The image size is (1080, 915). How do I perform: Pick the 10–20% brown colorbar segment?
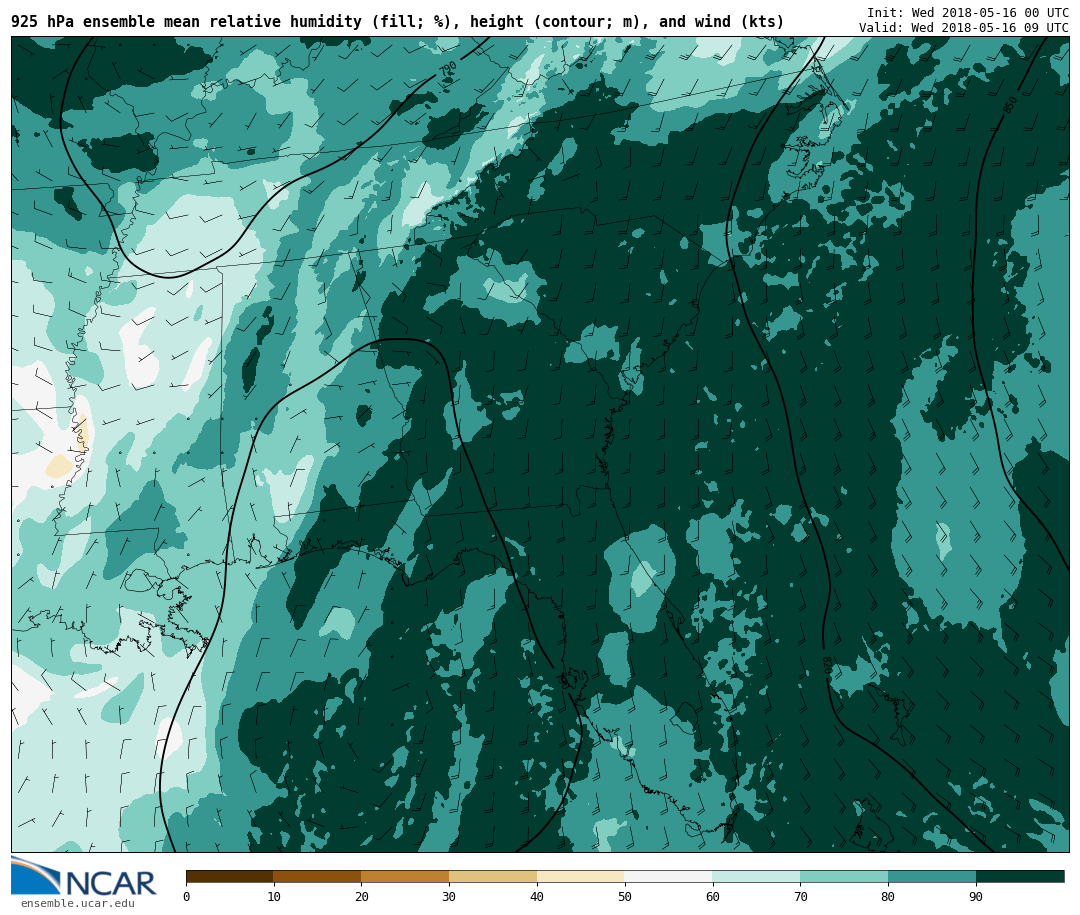[x=317, y=877]
